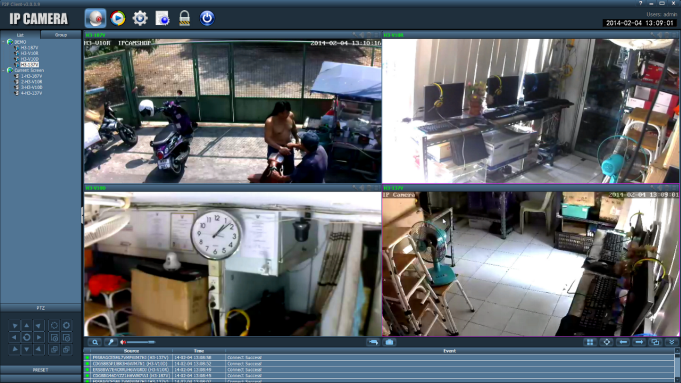
Task: Expand the PRESET panel header
Action: 40,370
